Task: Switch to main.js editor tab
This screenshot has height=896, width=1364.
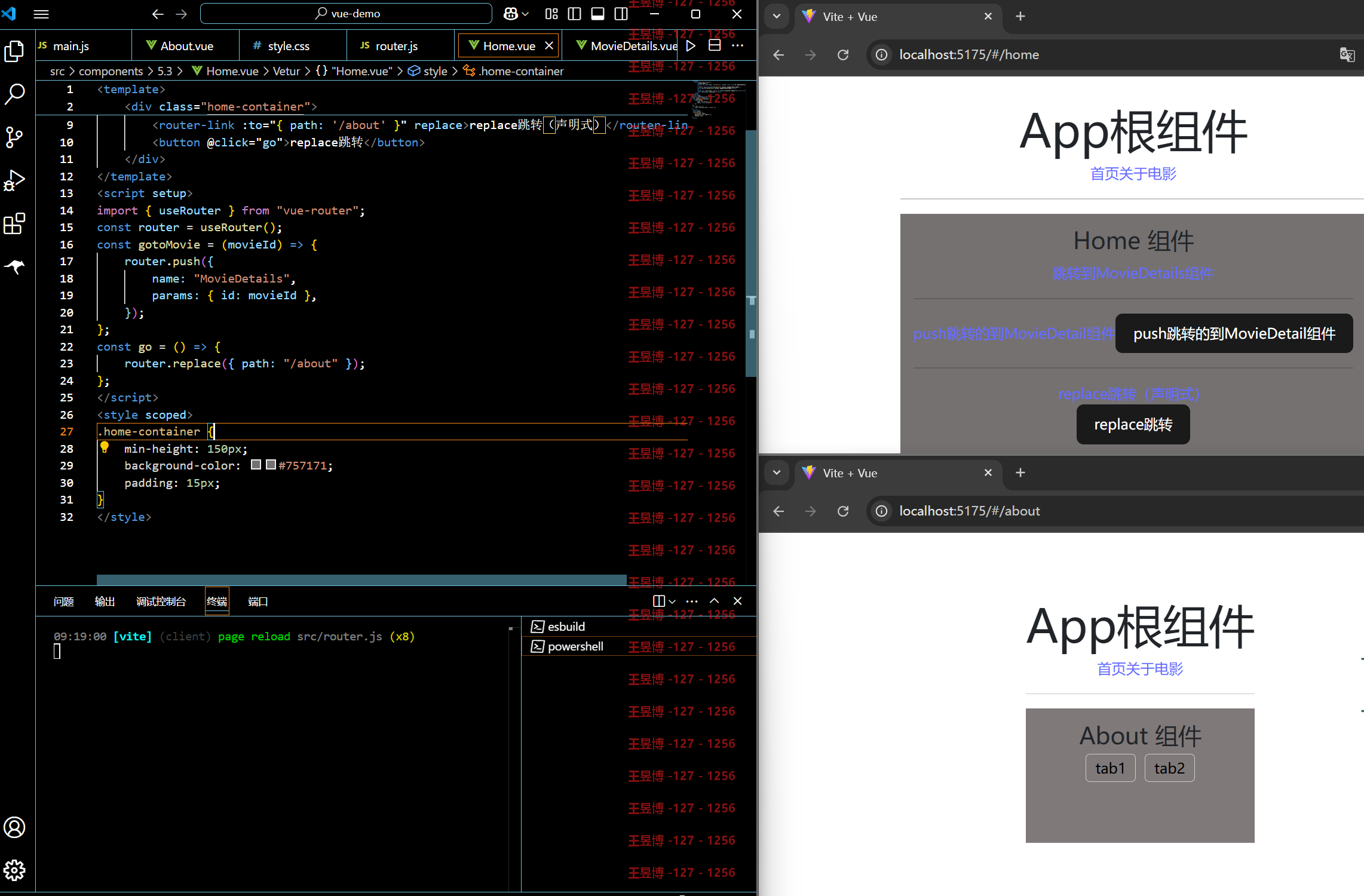Action: pyautogui.click(x=84, y=45)
